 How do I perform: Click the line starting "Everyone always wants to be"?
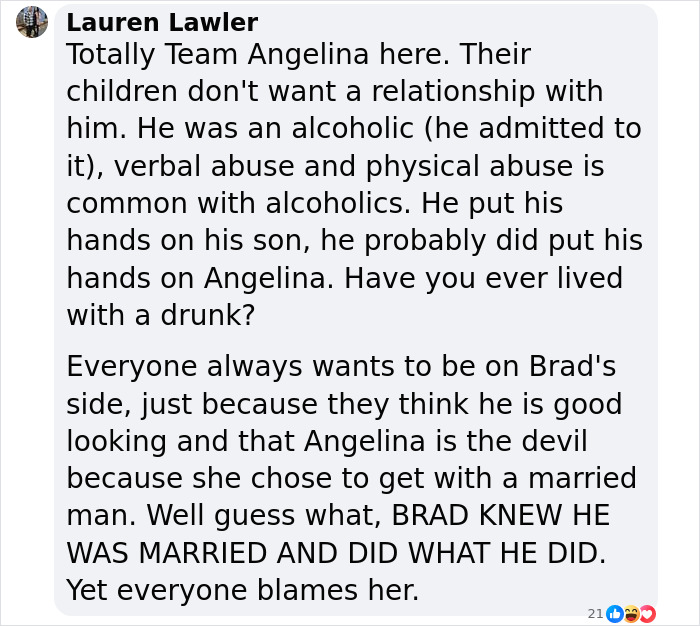point(341,367)
